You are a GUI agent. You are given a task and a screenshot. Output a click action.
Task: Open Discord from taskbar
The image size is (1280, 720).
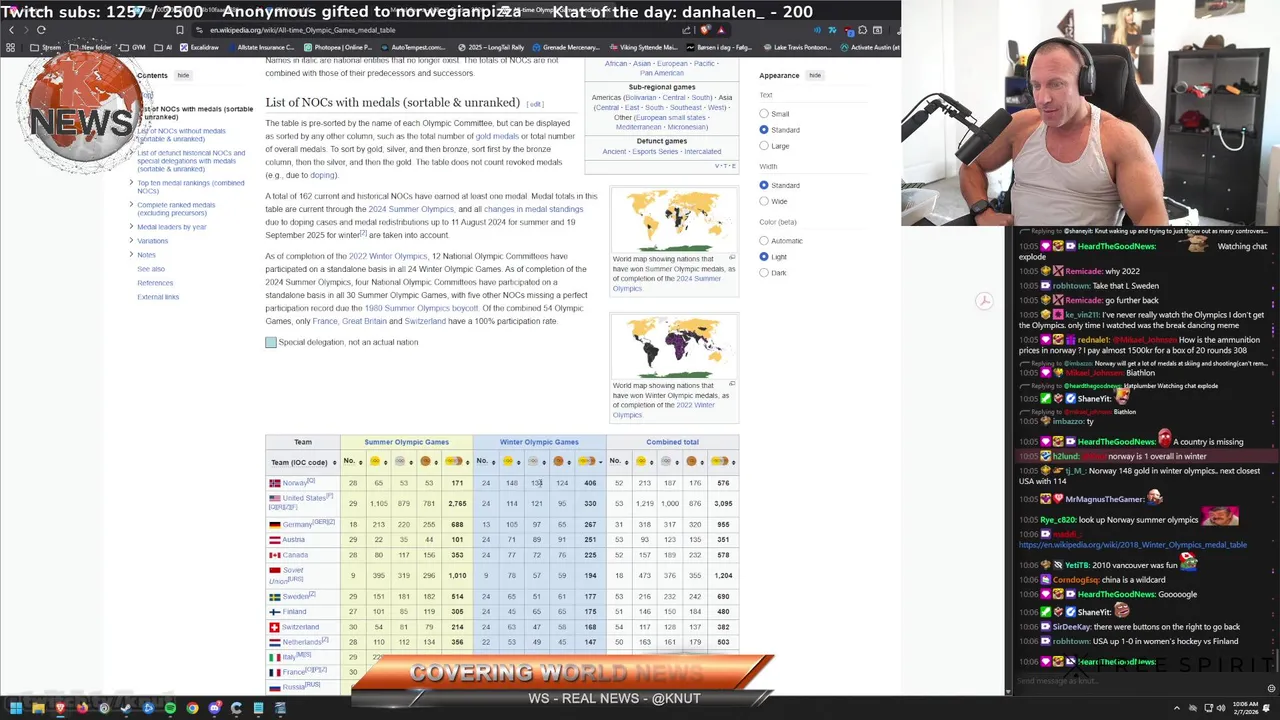(214, 708)
